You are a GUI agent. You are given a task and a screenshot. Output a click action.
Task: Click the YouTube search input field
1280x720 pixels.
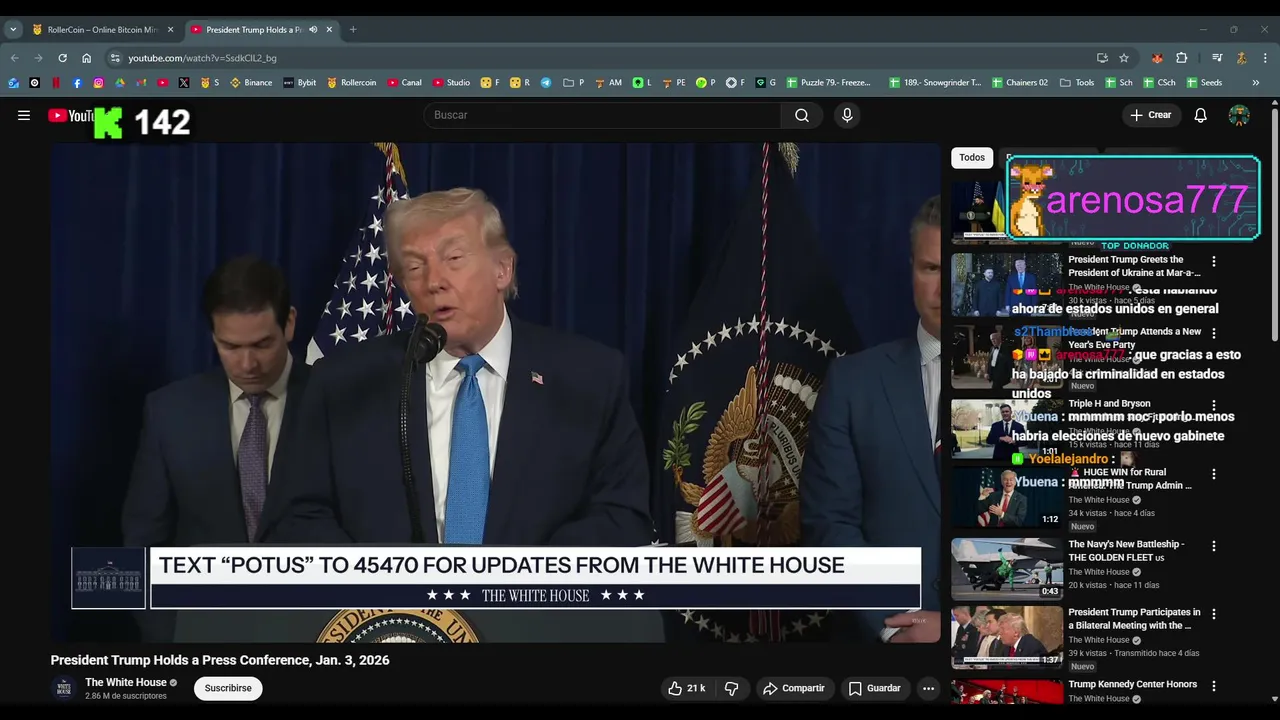[x=602, y=115]
